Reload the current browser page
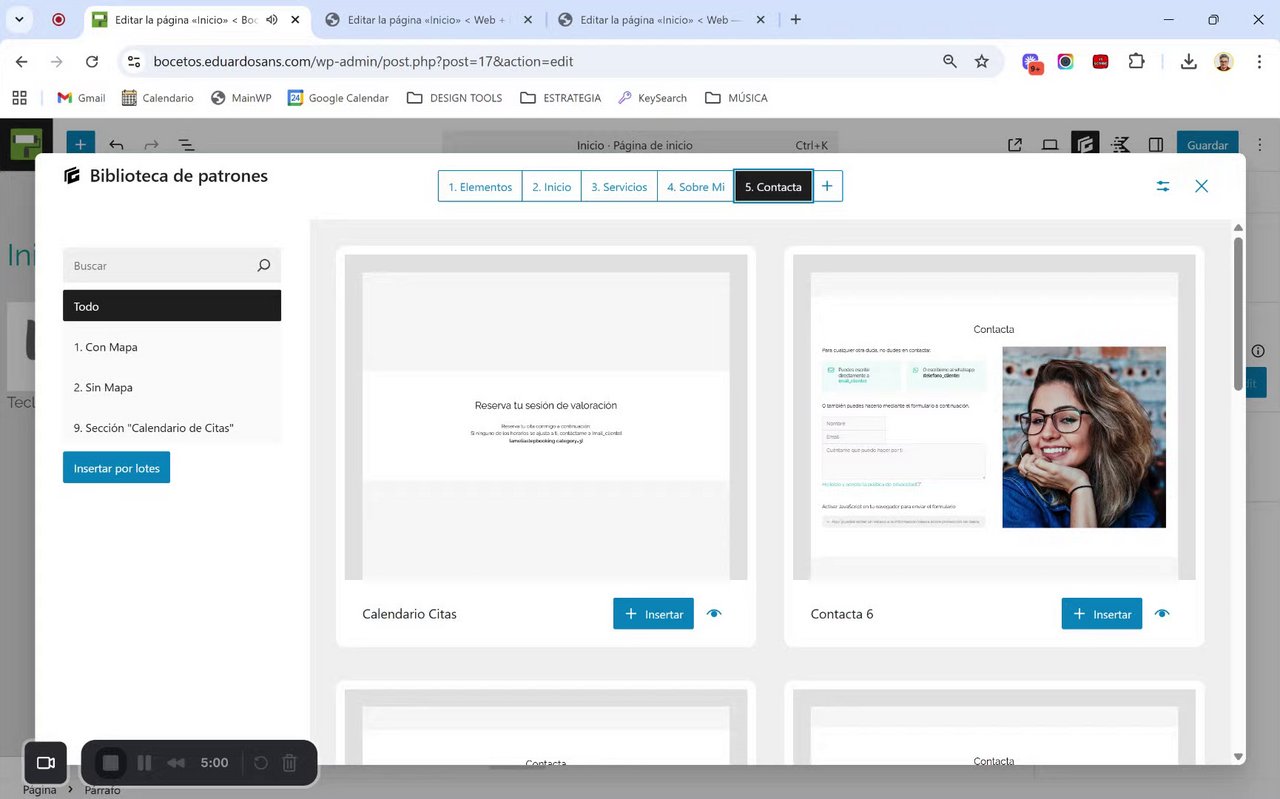The image size is (1280, 799). click(92, 62)
